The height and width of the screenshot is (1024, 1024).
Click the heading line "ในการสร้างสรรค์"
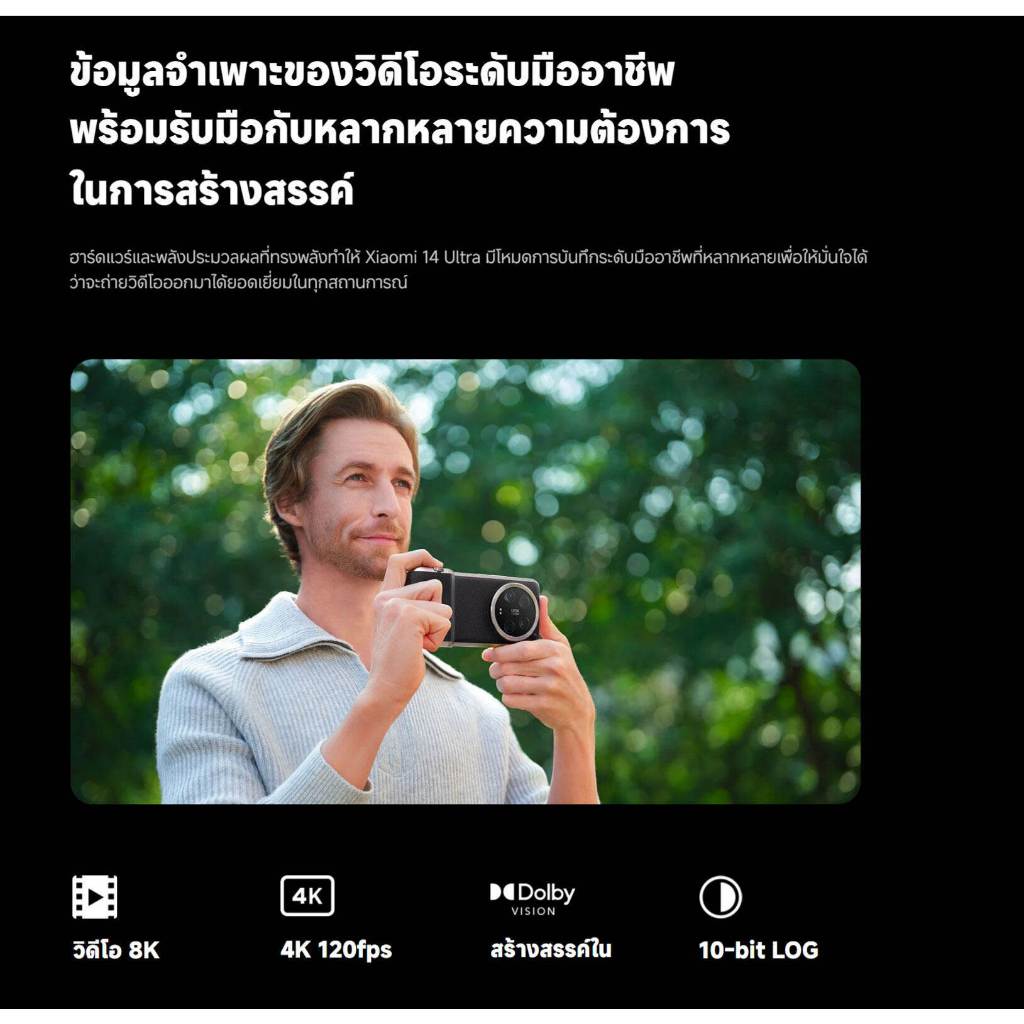click(x=212, y=189)
